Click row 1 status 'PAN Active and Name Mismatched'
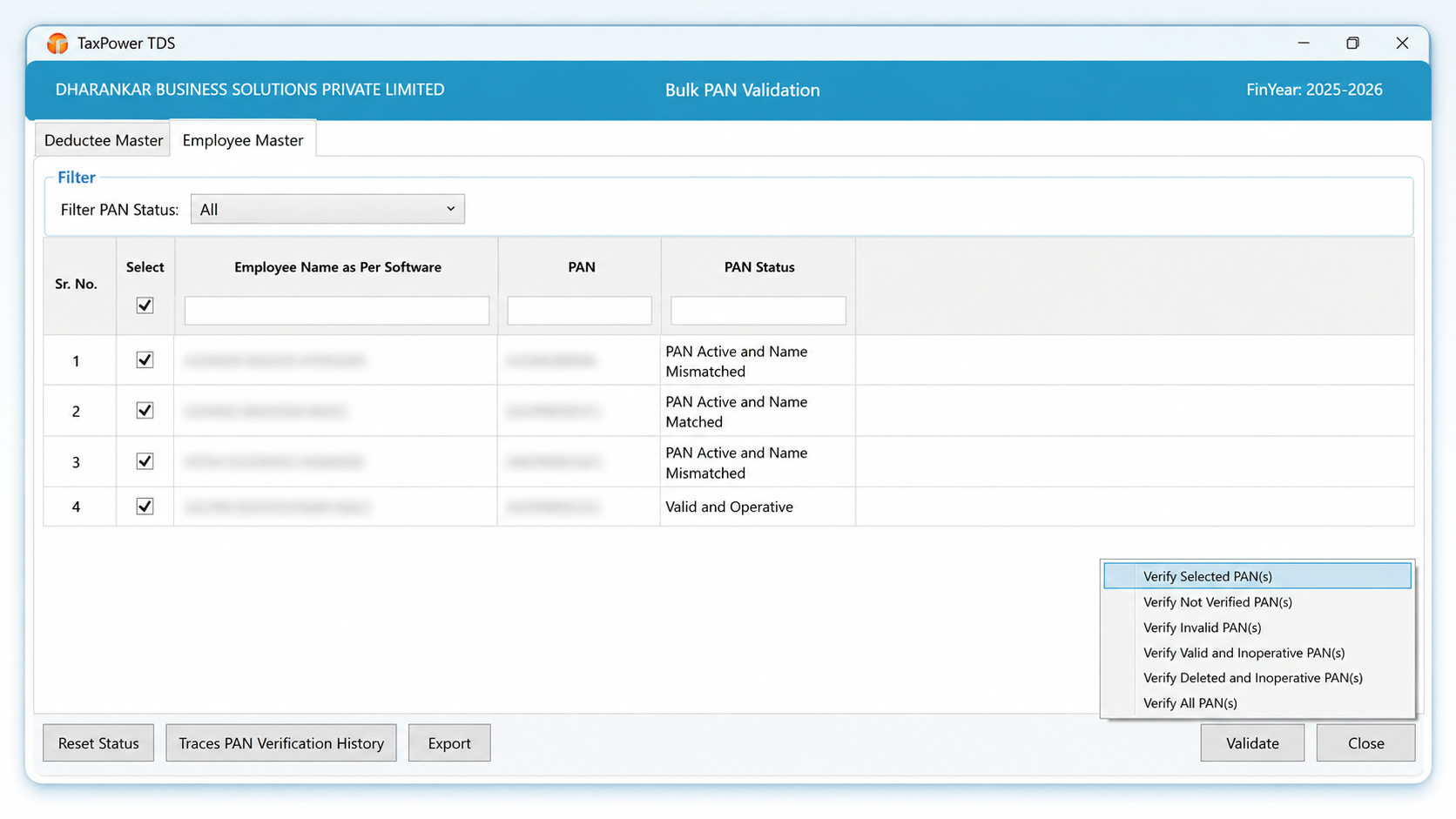1456x819 pixels. [737, 361]
